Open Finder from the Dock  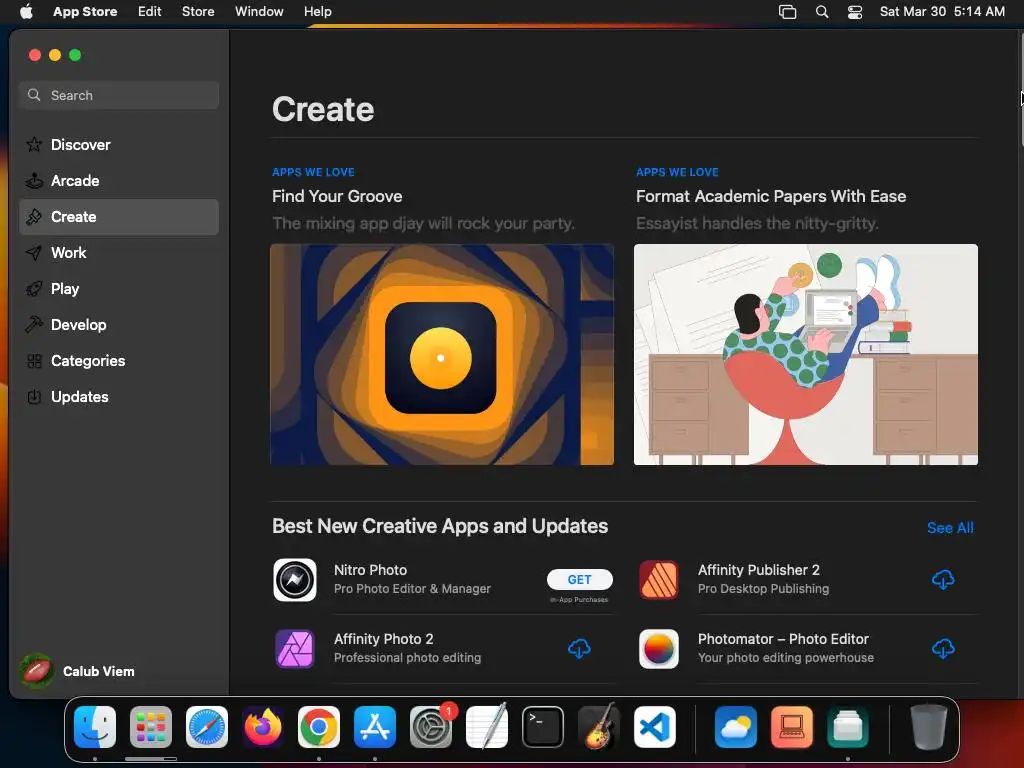click(95, 727)
